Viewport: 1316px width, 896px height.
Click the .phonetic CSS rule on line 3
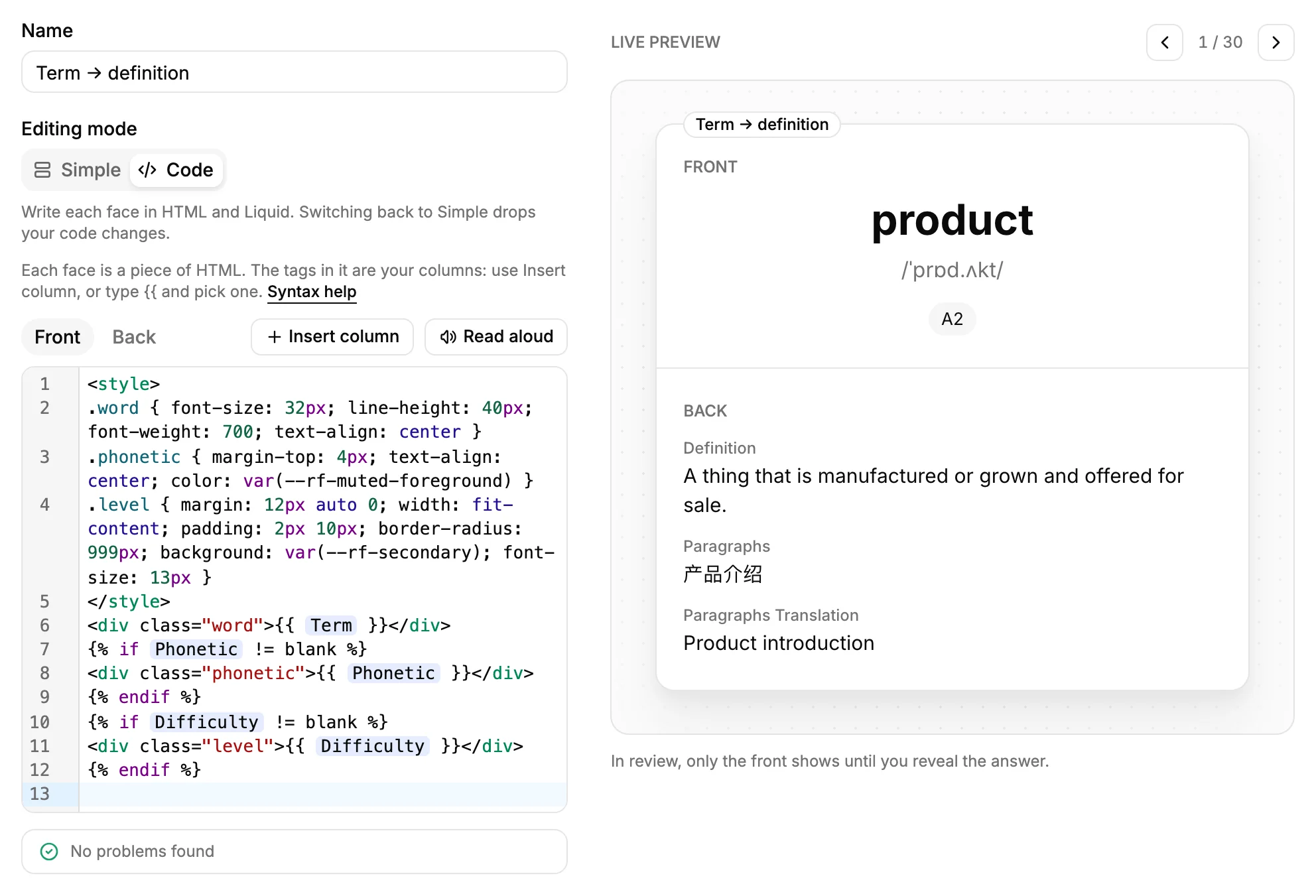(x=310, y=469)
